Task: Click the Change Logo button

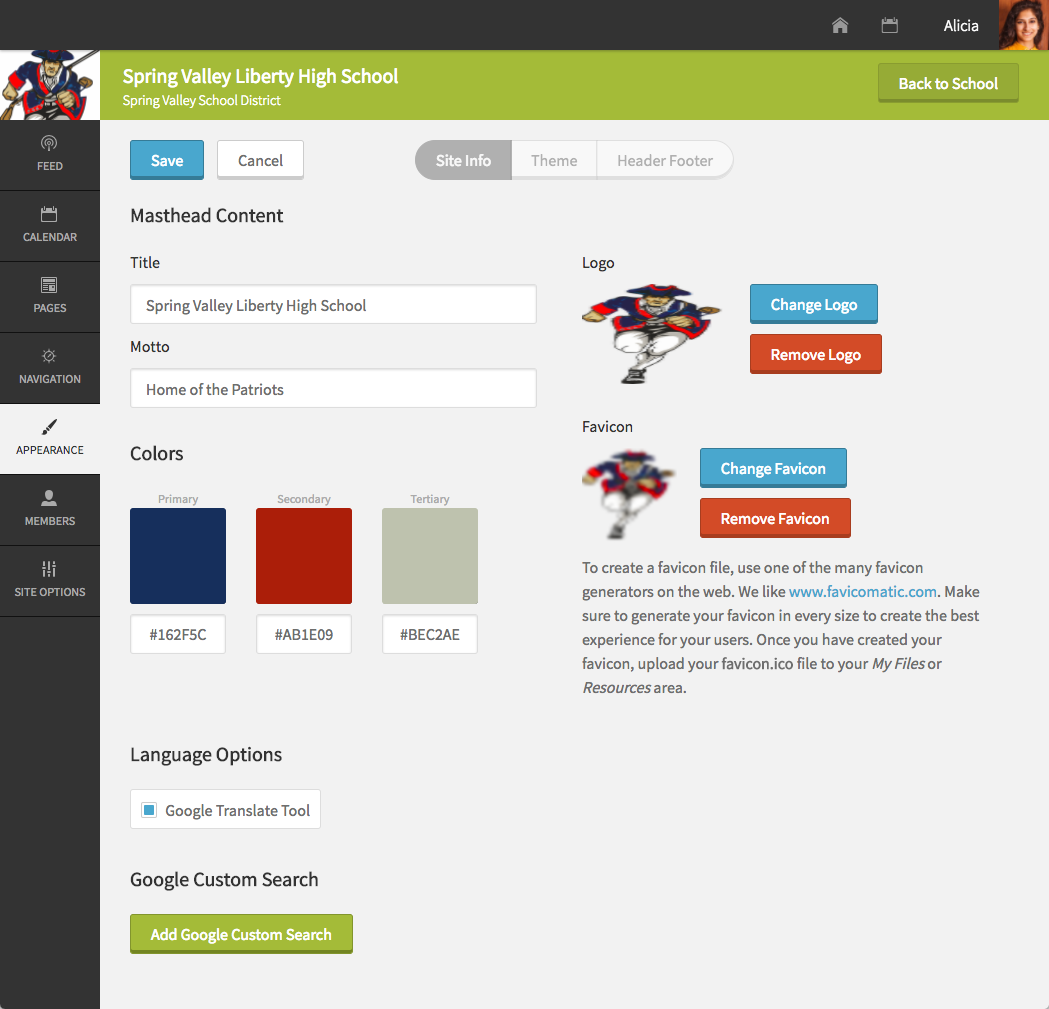Action: coord(814,304)
